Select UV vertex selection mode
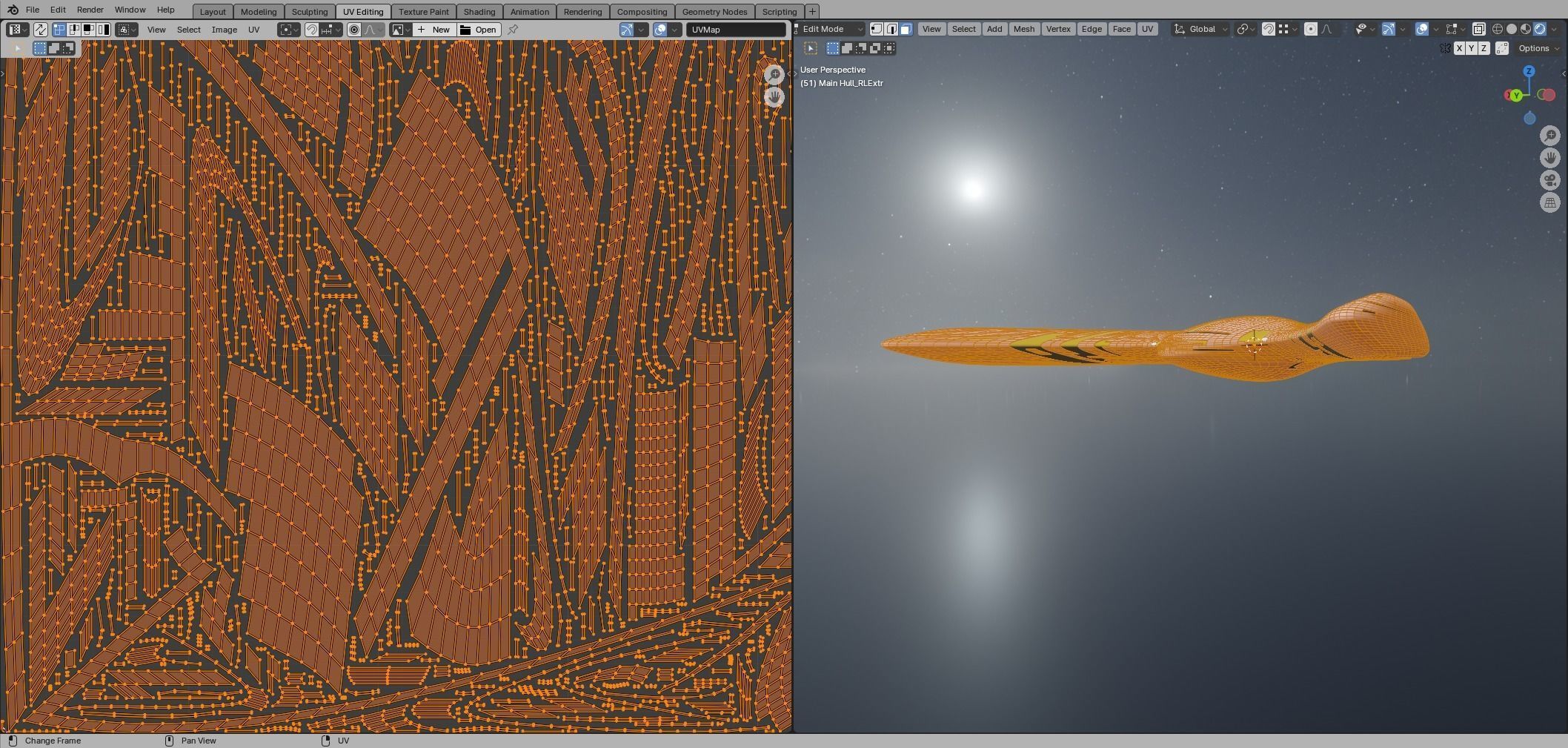The image size is (1568, 748). 59,30
